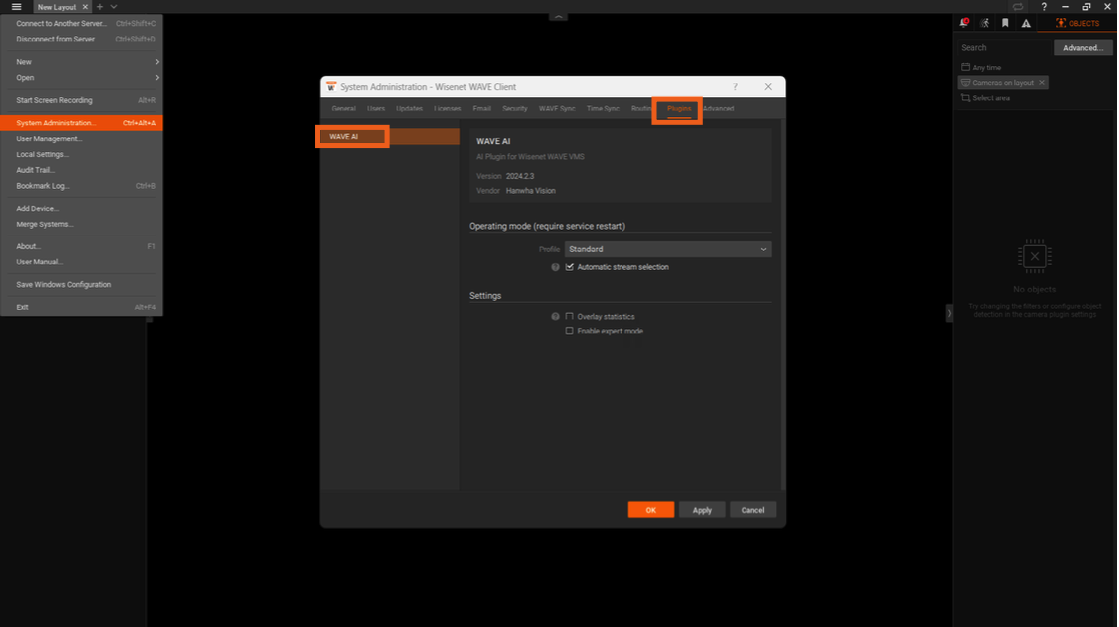The width and height of the screenshot is (1119, 627).
Task: Close the System Administration dialog
Action: click(768, 87)
